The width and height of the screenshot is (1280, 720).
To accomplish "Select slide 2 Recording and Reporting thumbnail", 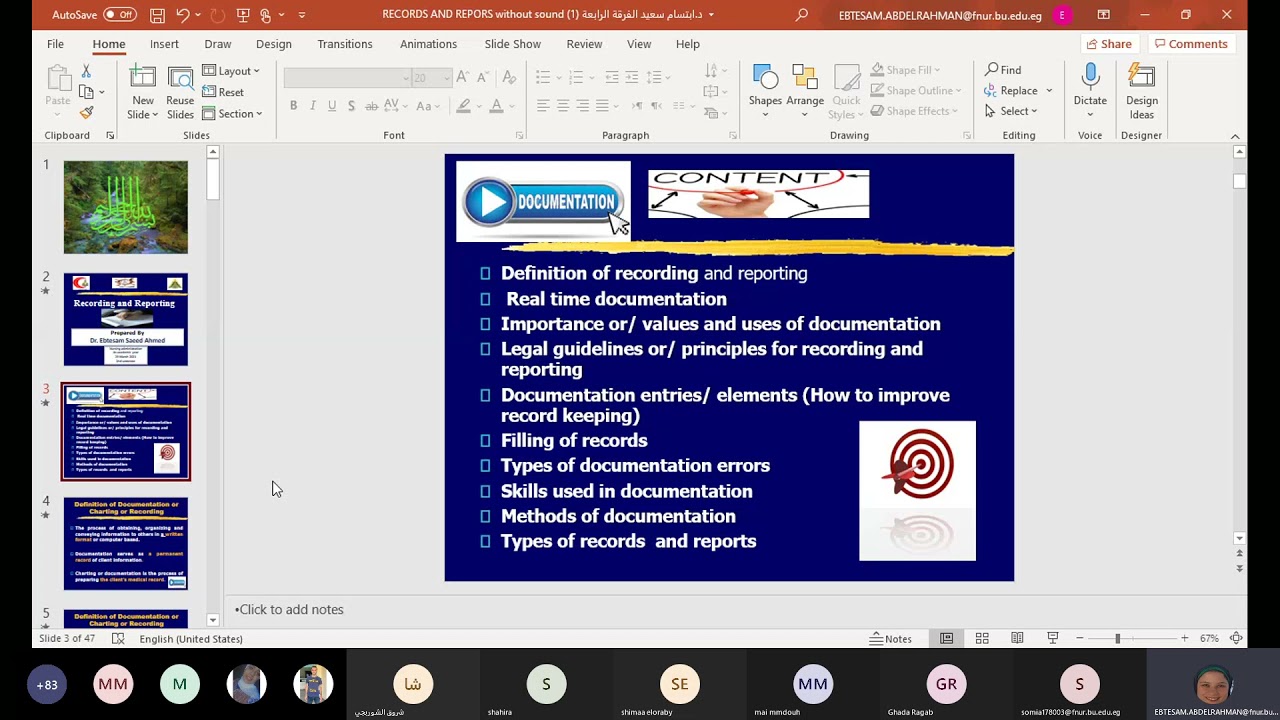I will click(x=126, y=320).
